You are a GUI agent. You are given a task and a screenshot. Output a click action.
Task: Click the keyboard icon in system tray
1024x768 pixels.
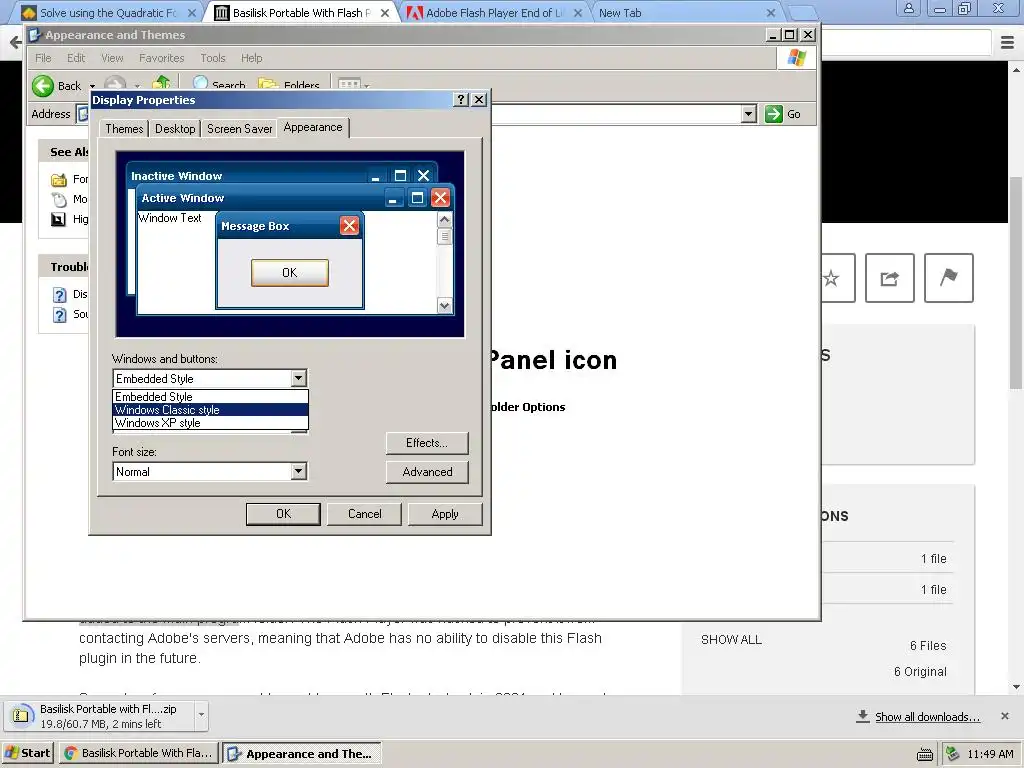point(925,754)
